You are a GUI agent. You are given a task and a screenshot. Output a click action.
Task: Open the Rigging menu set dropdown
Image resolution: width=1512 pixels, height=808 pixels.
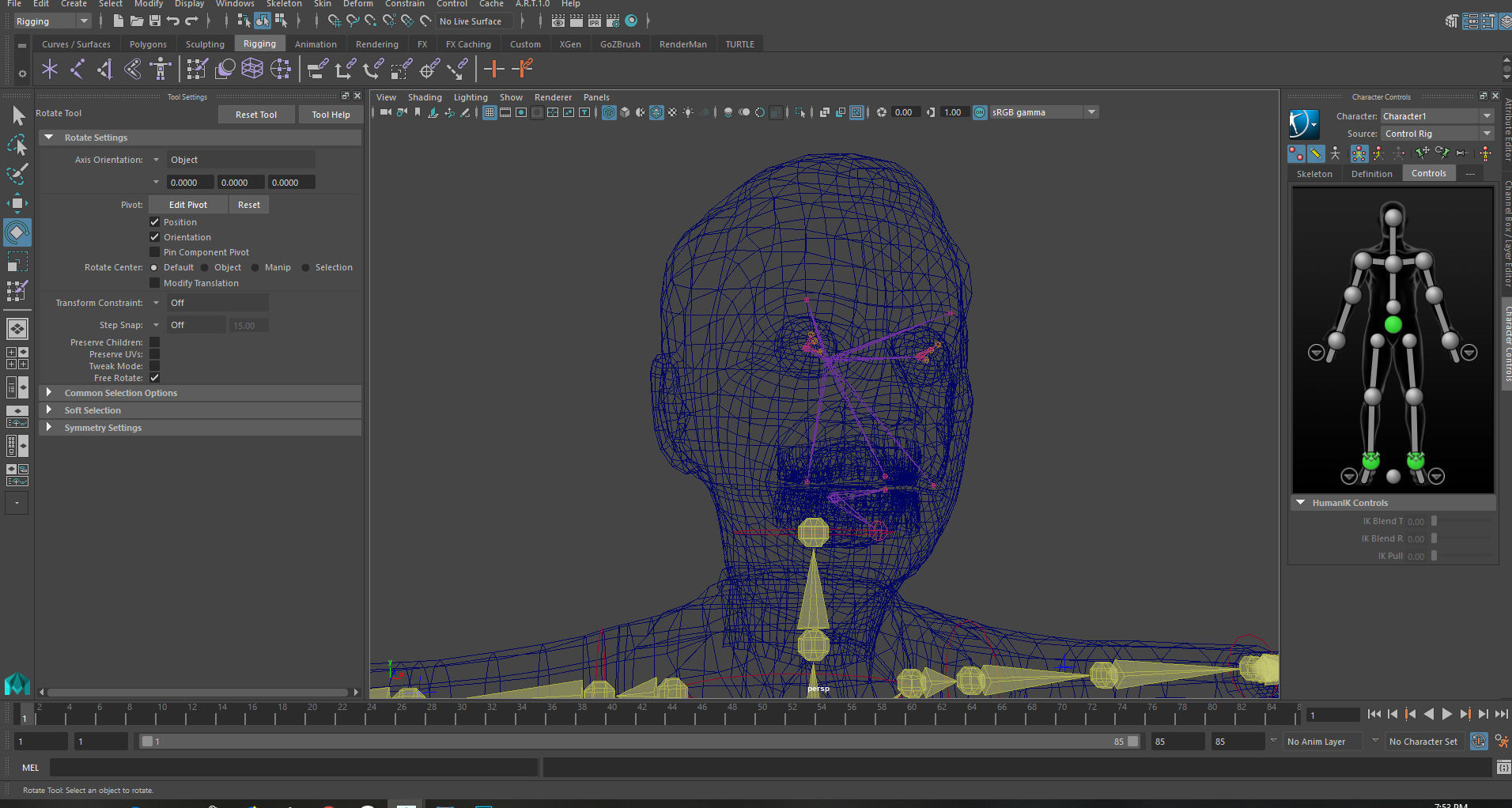52,21
